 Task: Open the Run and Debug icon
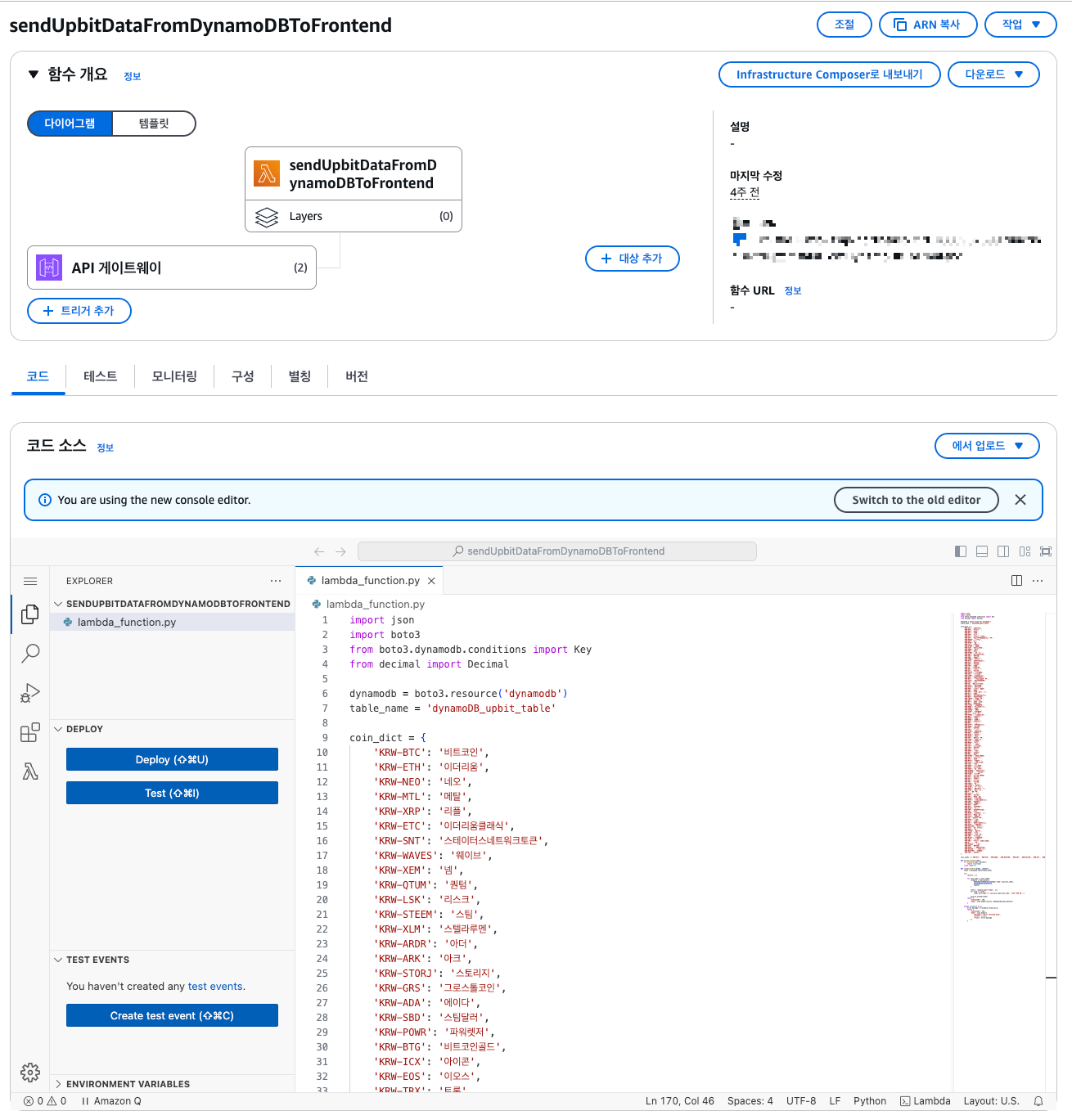[30, 693]
